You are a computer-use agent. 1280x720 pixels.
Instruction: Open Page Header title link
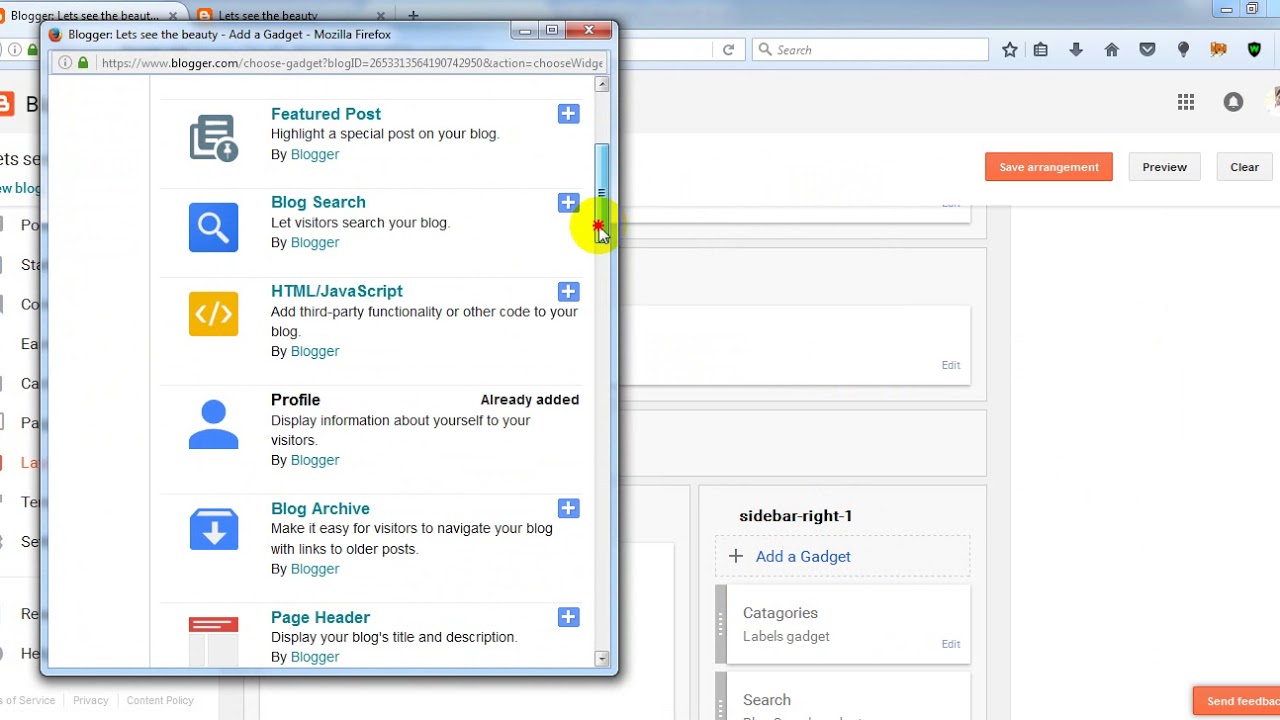click(x=320, y=618)
